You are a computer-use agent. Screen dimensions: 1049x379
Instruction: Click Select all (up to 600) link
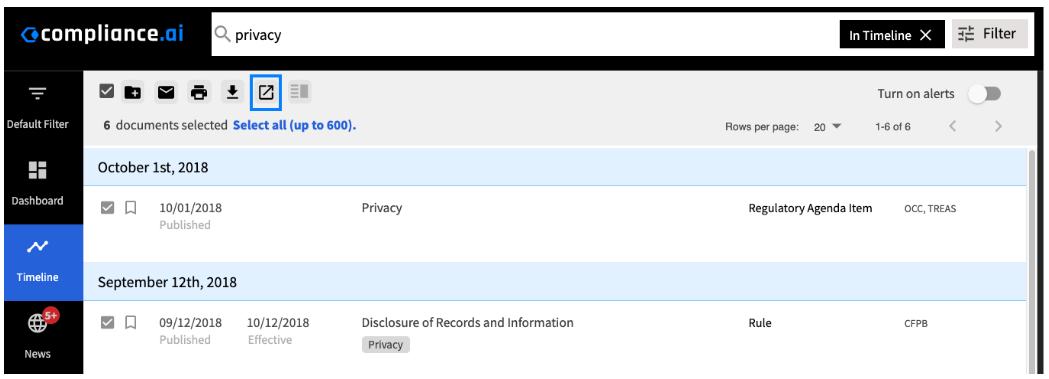click(294, 125)
